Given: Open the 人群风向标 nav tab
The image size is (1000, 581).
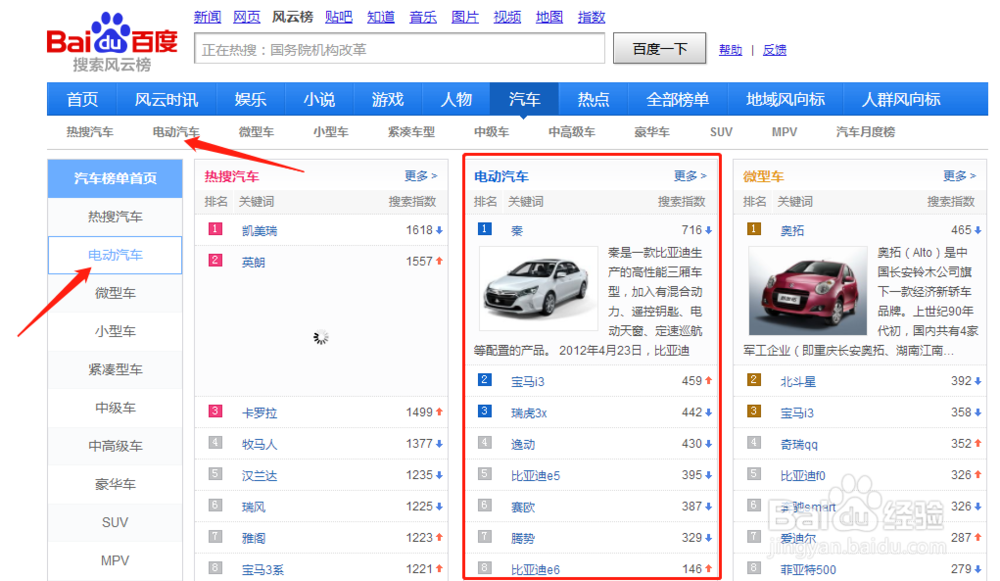Looking at the screenshot, I should (x=901, y=99).
